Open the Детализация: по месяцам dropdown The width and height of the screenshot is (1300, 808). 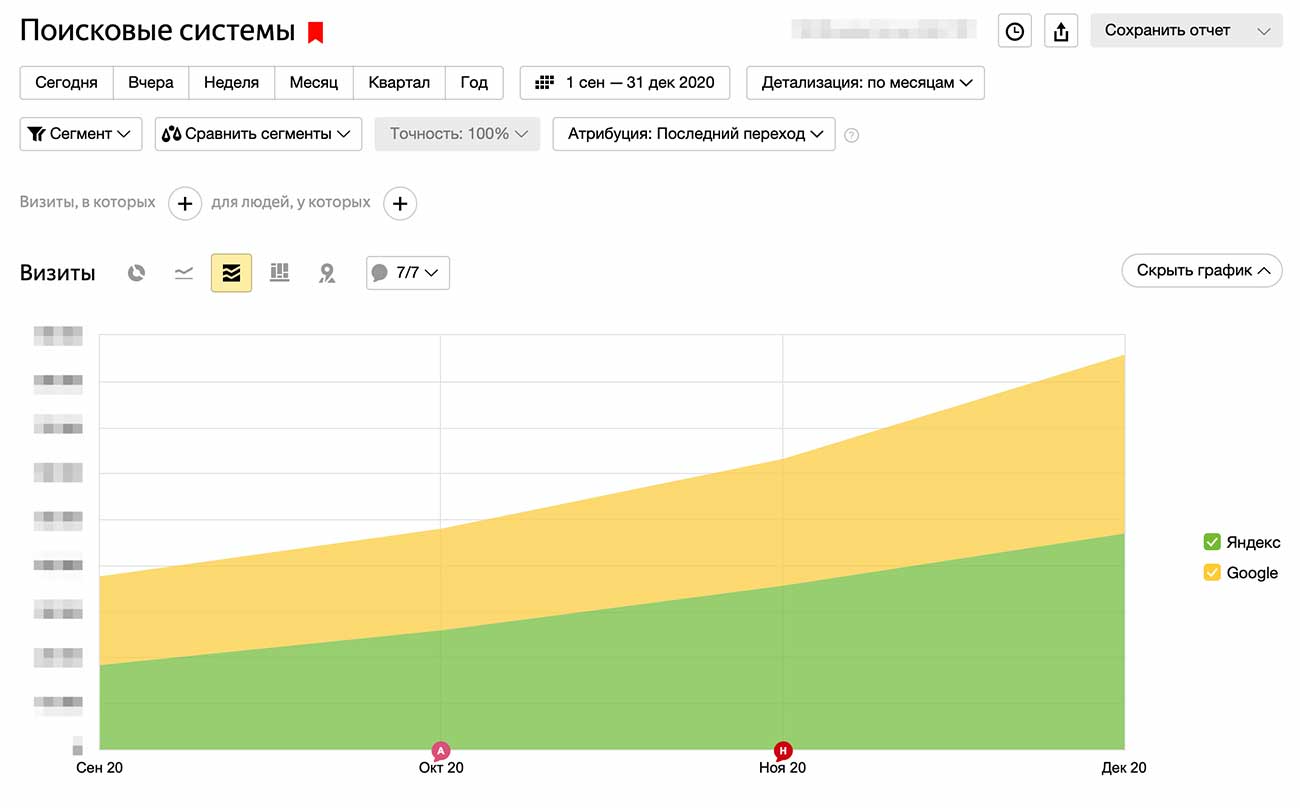coord(864,82)
